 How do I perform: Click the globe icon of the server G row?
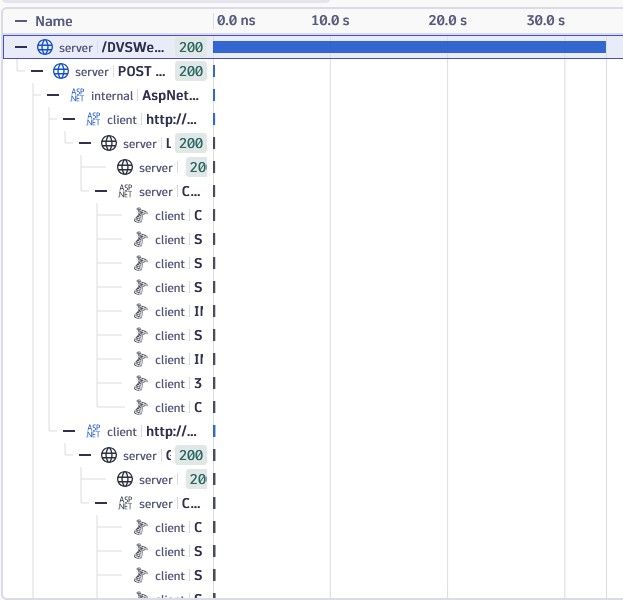point(109,455)
